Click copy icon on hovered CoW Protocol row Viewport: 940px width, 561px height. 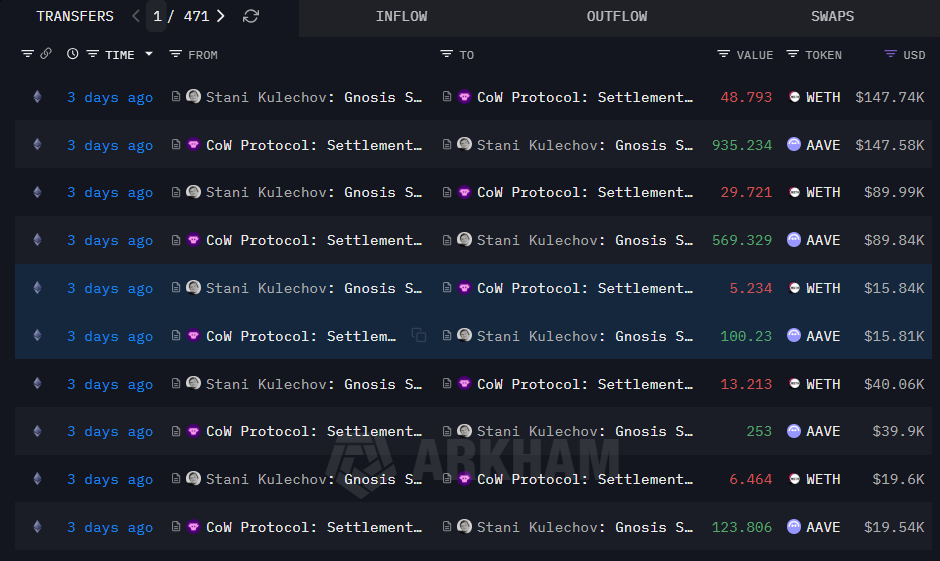(x=419, y=336)
